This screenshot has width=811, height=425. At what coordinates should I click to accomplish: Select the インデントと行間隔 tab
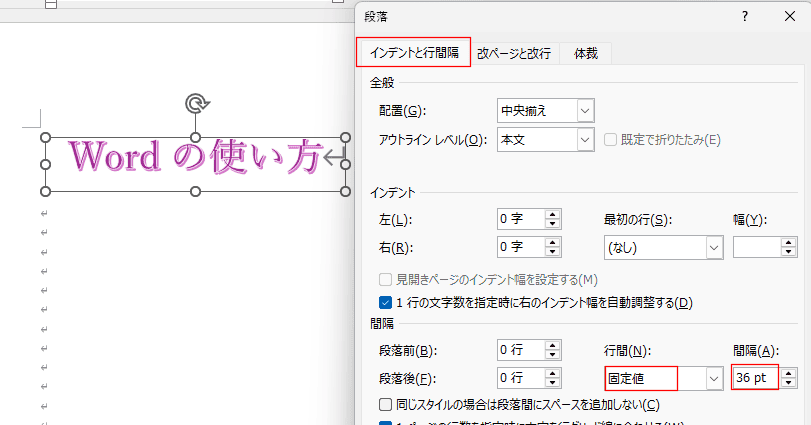413,52
